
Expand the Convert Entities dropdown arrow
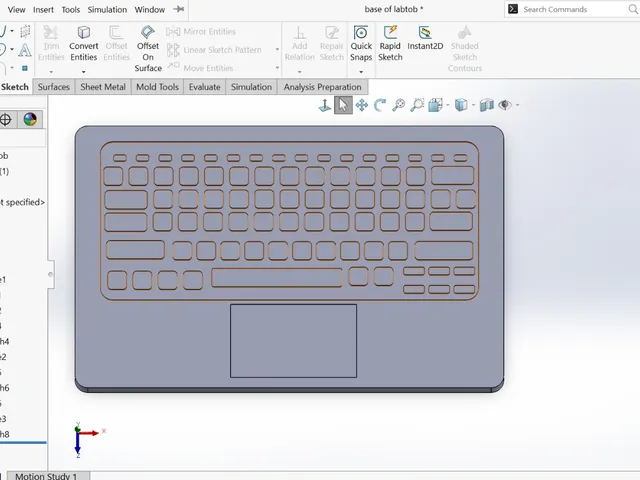pos(84,72)
